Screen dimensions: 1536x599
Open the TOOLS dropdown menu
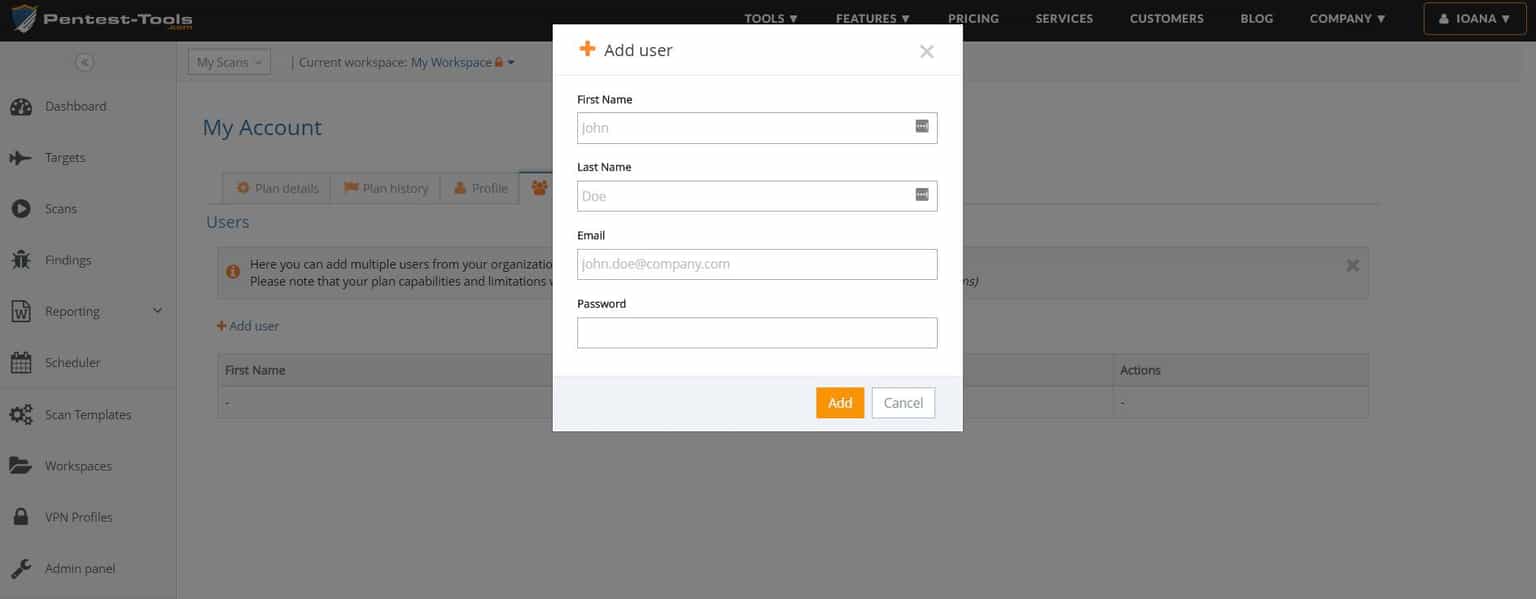click(769, 17)
